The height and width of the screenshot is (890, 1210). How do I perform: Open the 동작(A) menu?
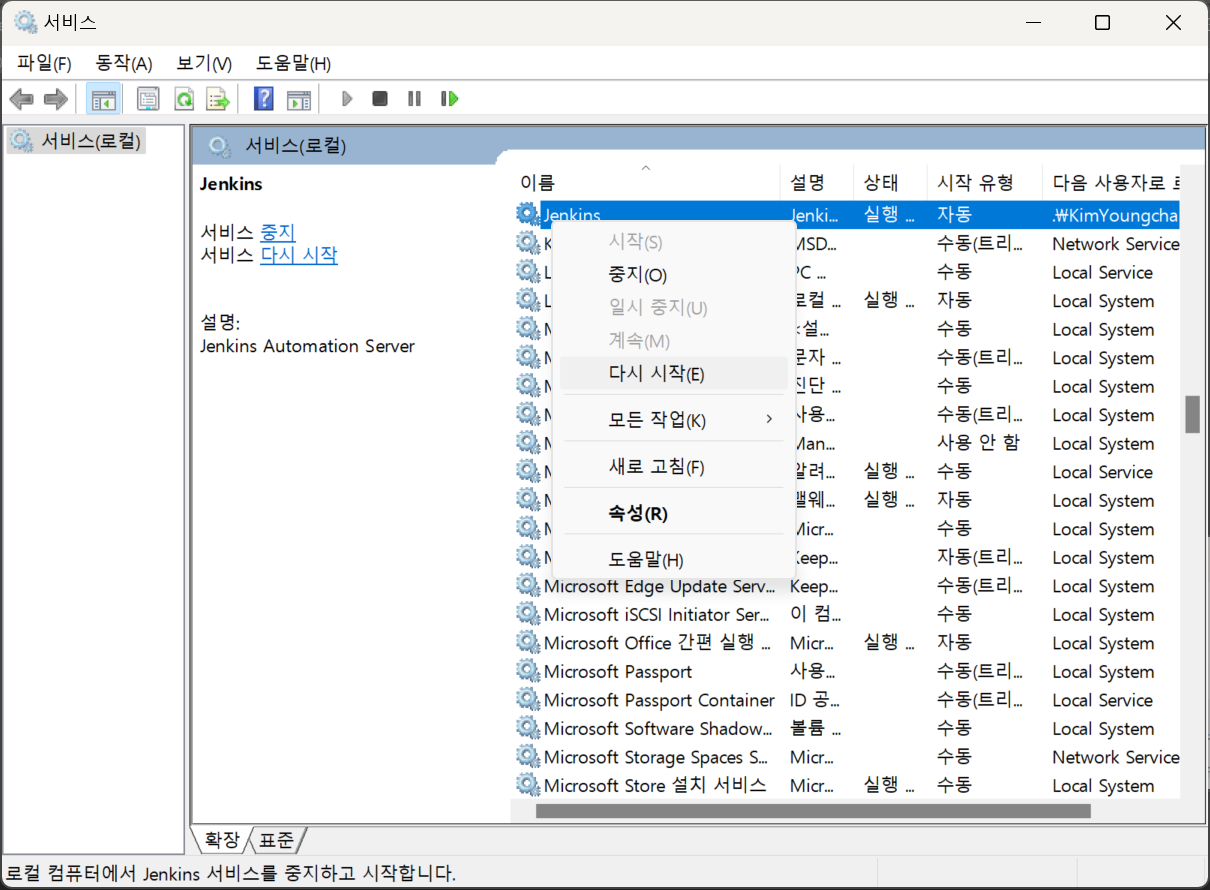[x=124, y=64]
